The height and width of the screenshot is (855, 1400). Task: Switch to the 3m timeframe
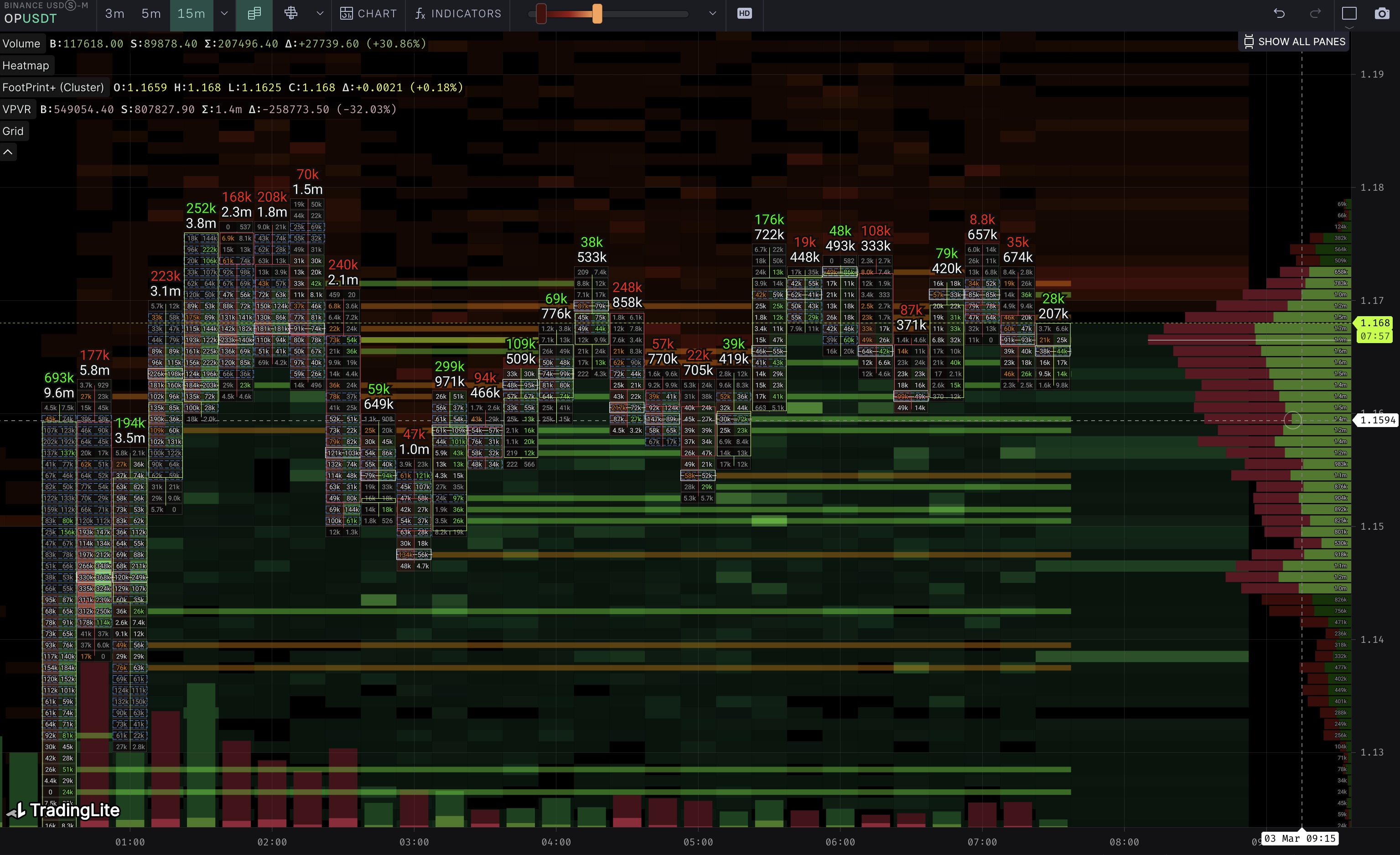[115, 13]
